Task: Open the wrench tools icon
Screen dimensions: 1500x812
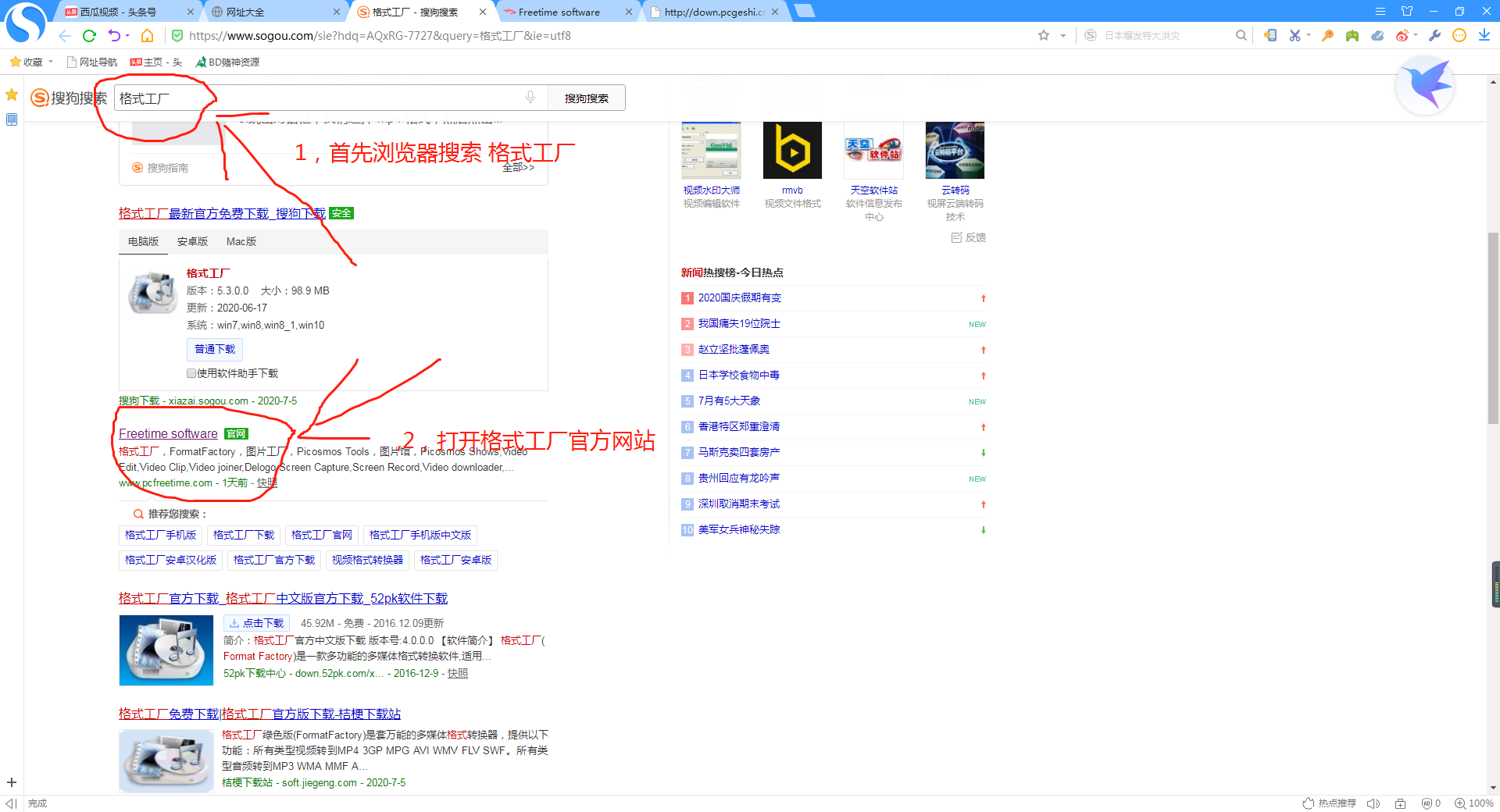Action: pyautogui.click(x=1434, y=35)
